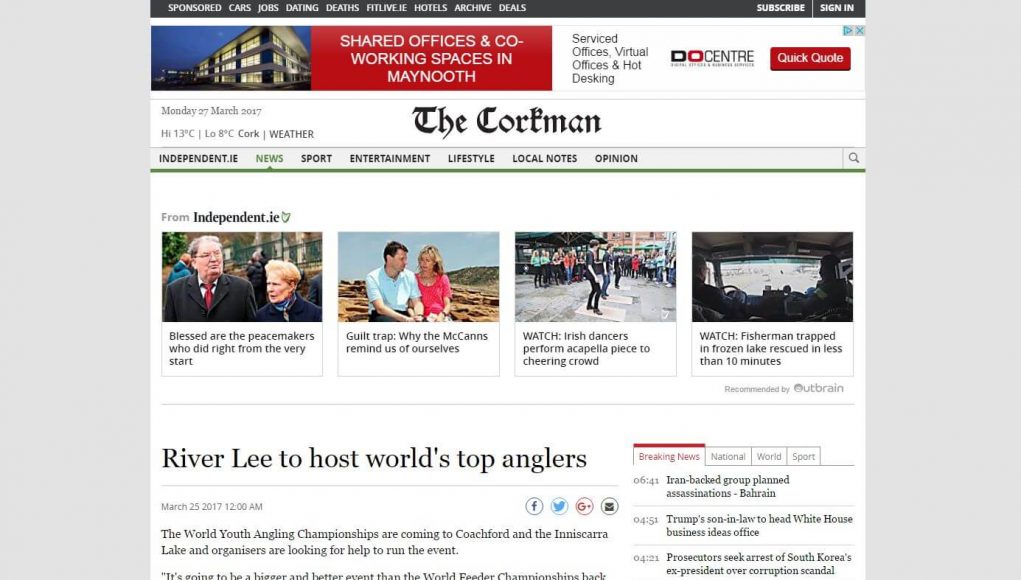This screenshot has width=1021, height=580.
Task: Select LIFESTYLE in the main navigation
Action: [471, 158]
